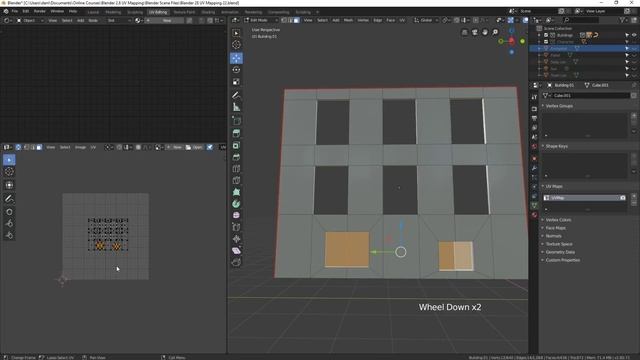Open the Render menu
640x360 pixels.
coord(40,11)
